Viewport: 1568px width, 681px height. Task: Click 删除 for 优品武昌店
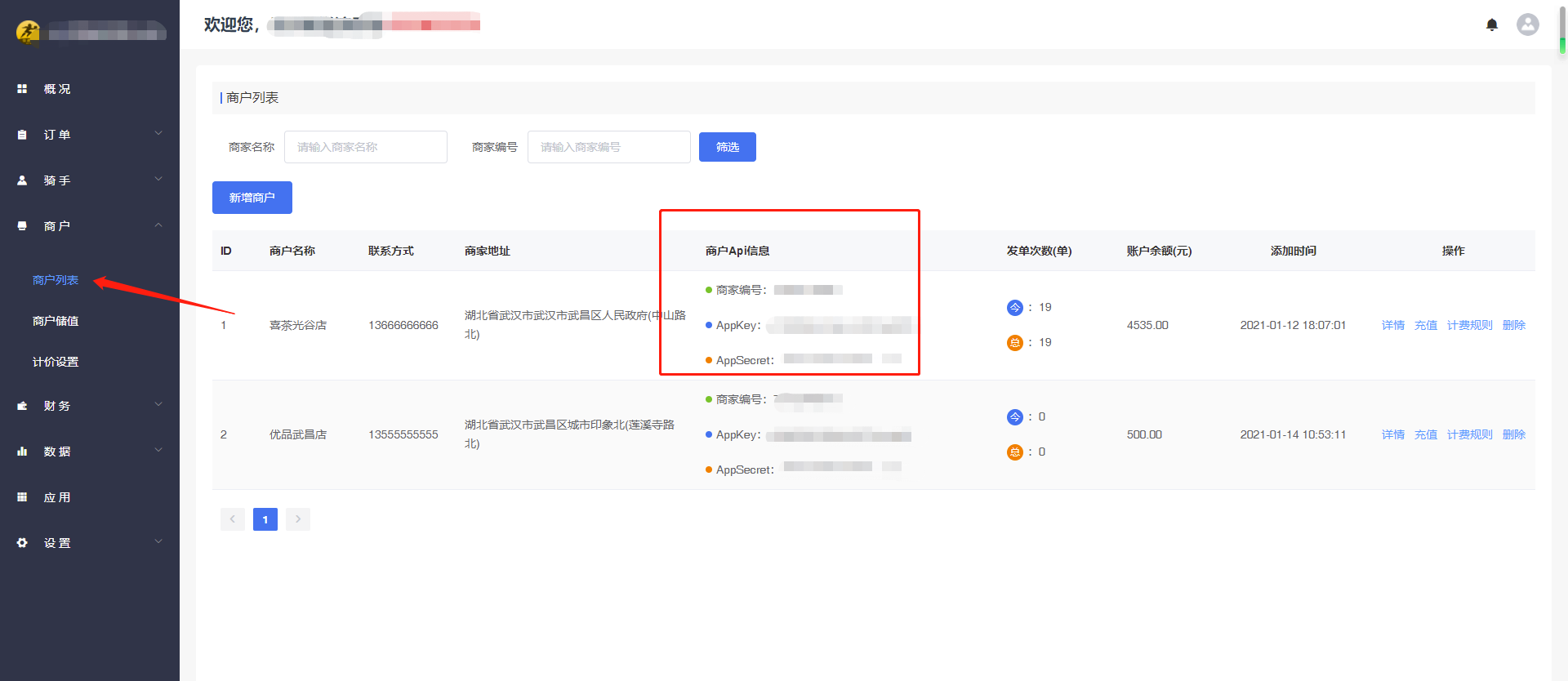point(1514,434)
